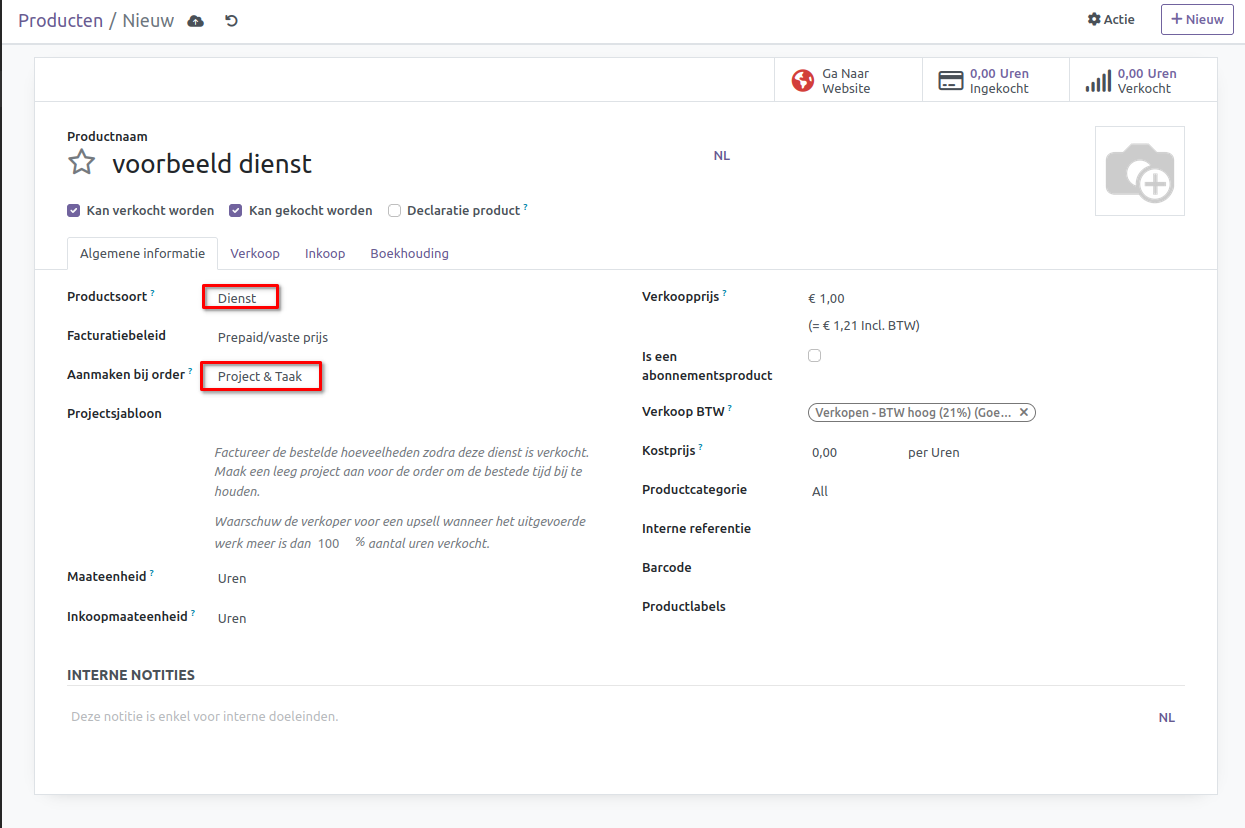Remove the Verkoop BTW hoog tag
This screenshot has width=1245, height=828.
pos(1023,412)
